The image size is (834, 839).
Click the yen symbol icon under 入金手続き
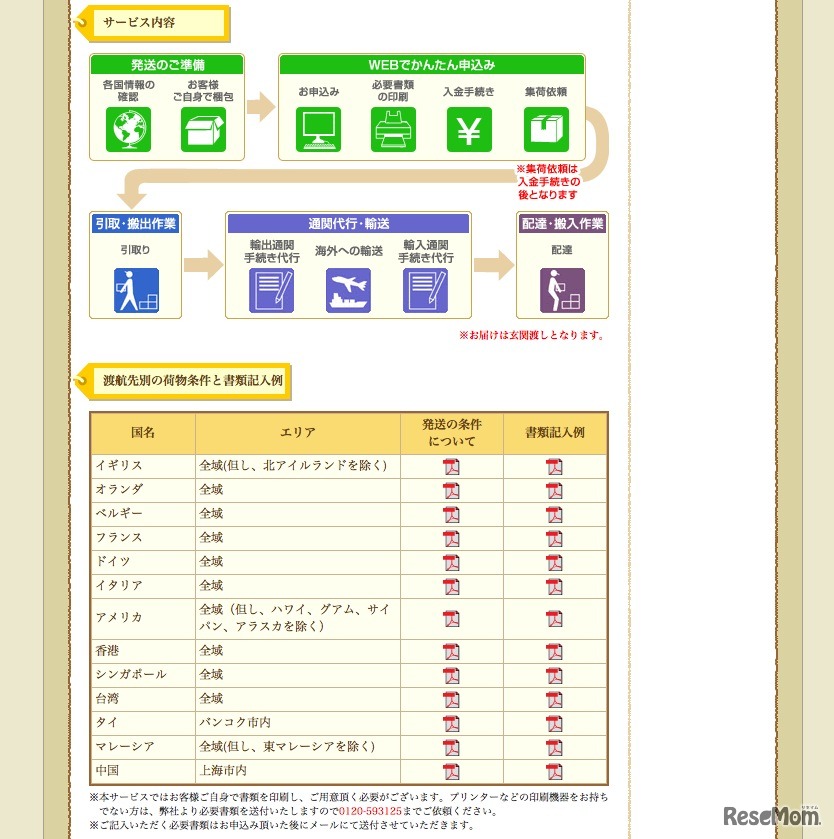pyautogui.click(x=469, y=129)
